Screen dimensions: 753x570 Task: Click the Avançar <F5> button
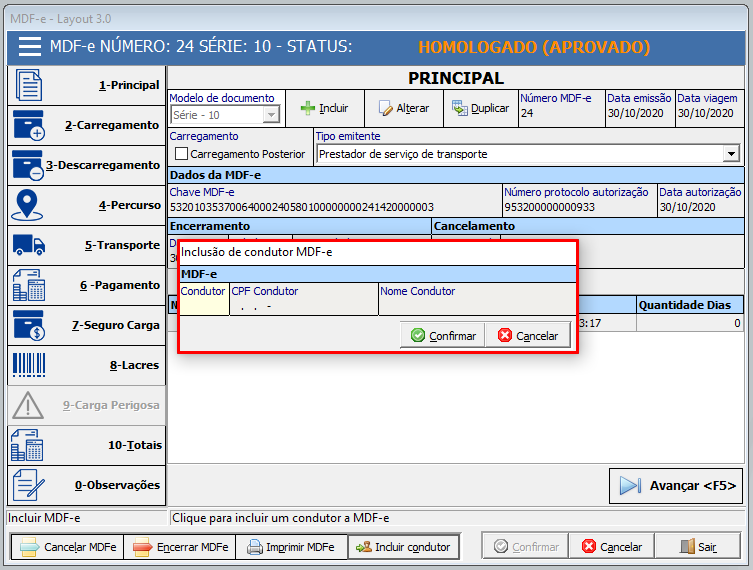[678, 486]
